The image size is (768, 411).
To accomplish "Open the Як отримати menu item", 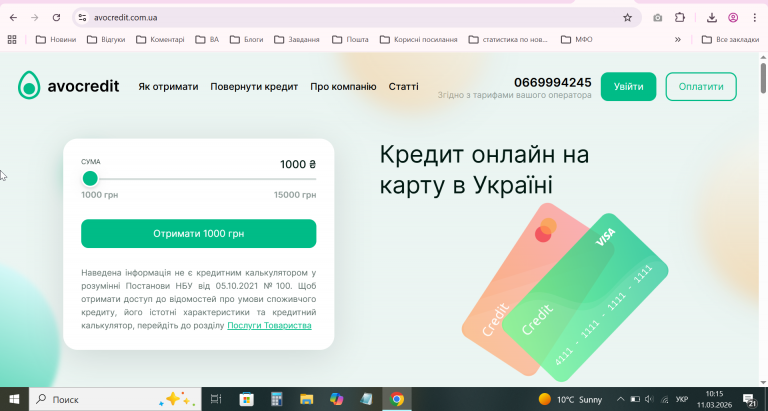I will (168, 87).
